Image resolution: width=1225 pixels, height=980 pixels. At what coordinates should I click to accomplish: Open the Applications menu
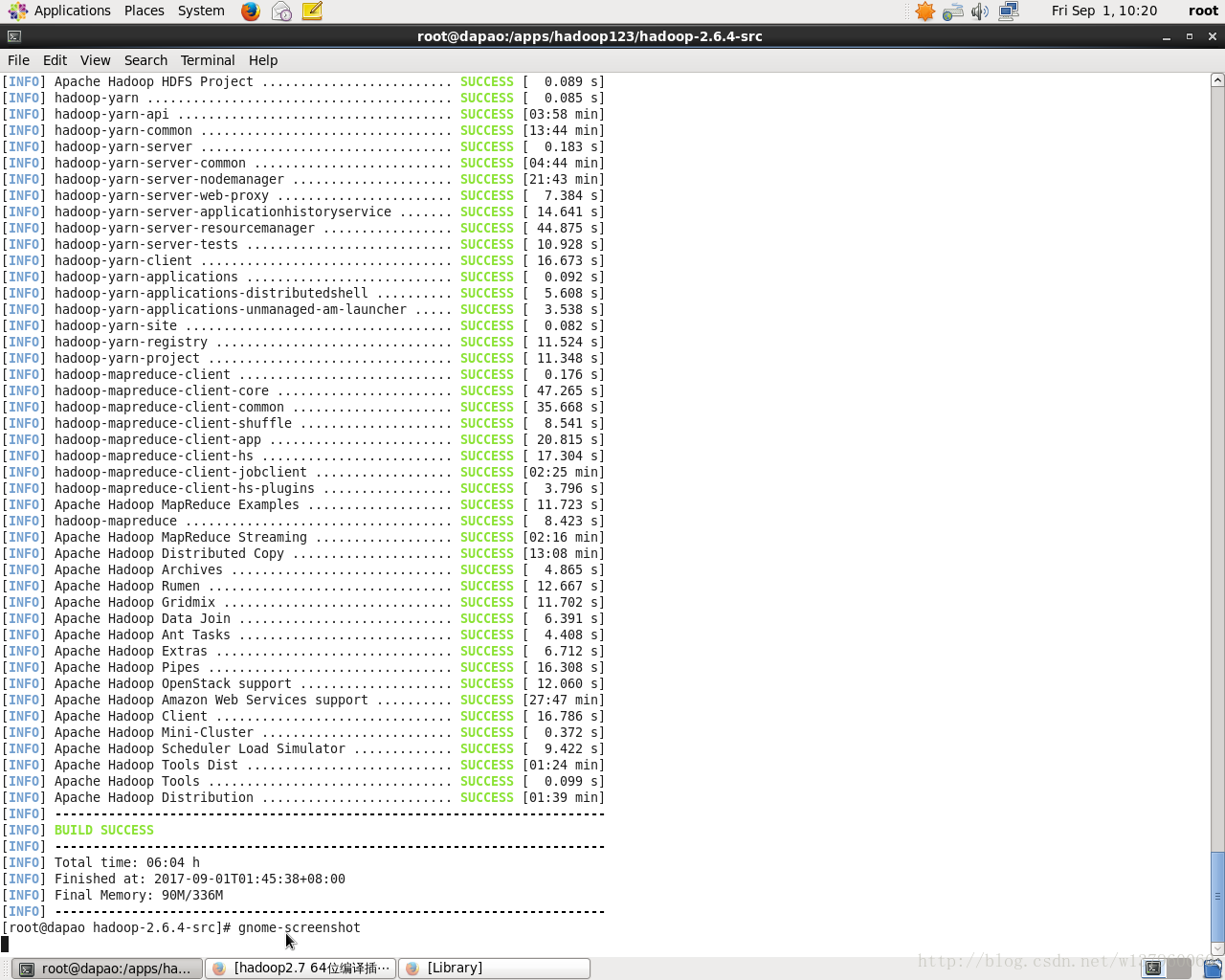pyautogui.click(x=73, y=11)
